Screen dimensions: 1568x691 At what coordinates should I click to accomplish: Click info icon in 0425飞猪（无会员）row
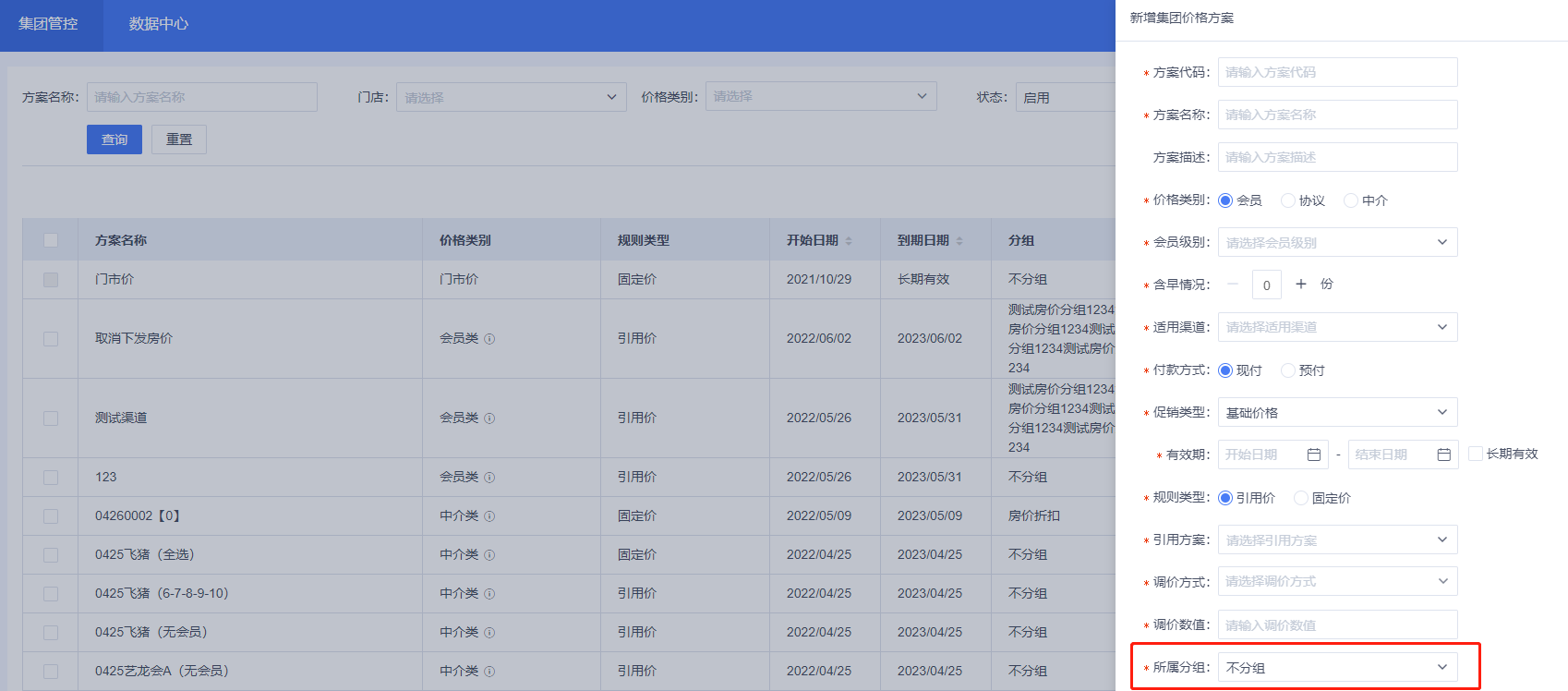tap(489, 633)
